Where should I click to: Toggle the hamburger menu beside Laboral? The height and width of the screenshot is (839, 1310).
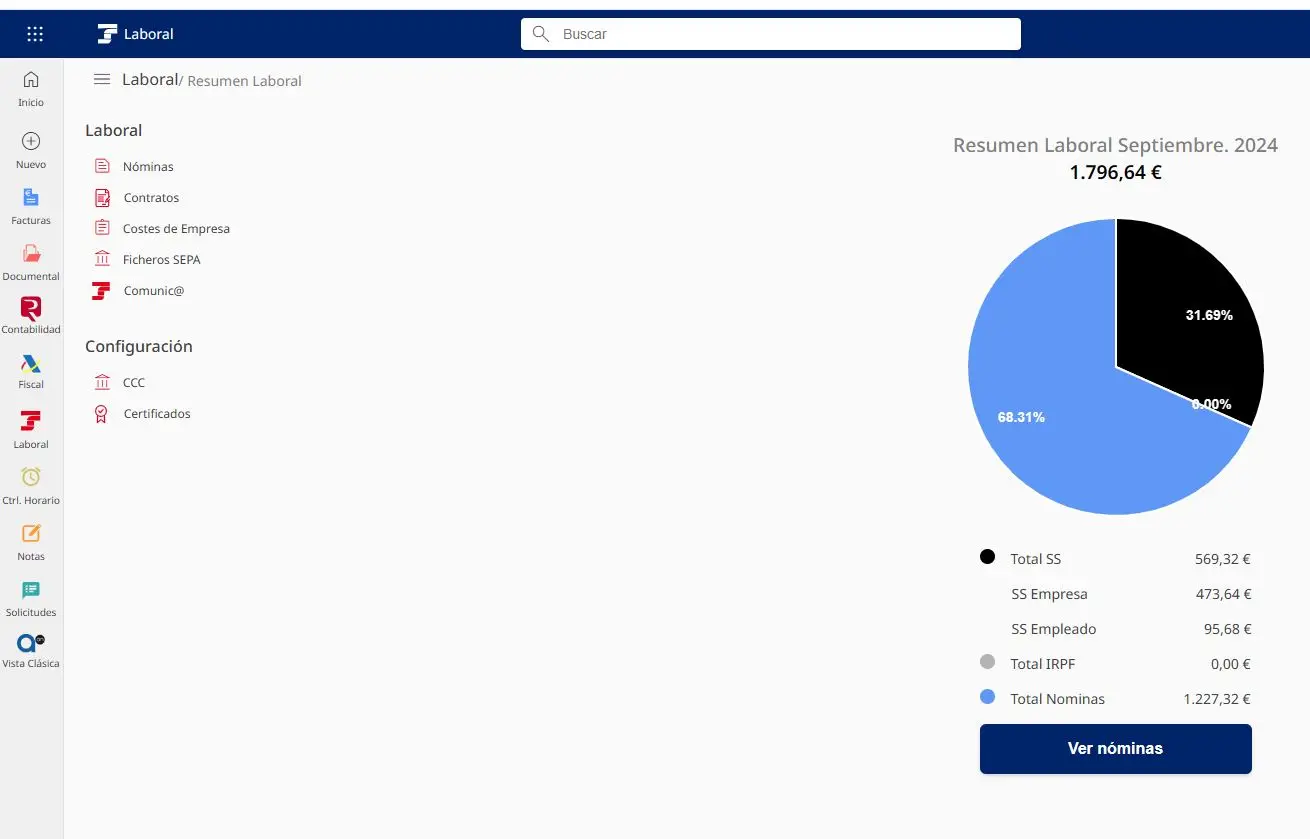[x=102, y=79]
